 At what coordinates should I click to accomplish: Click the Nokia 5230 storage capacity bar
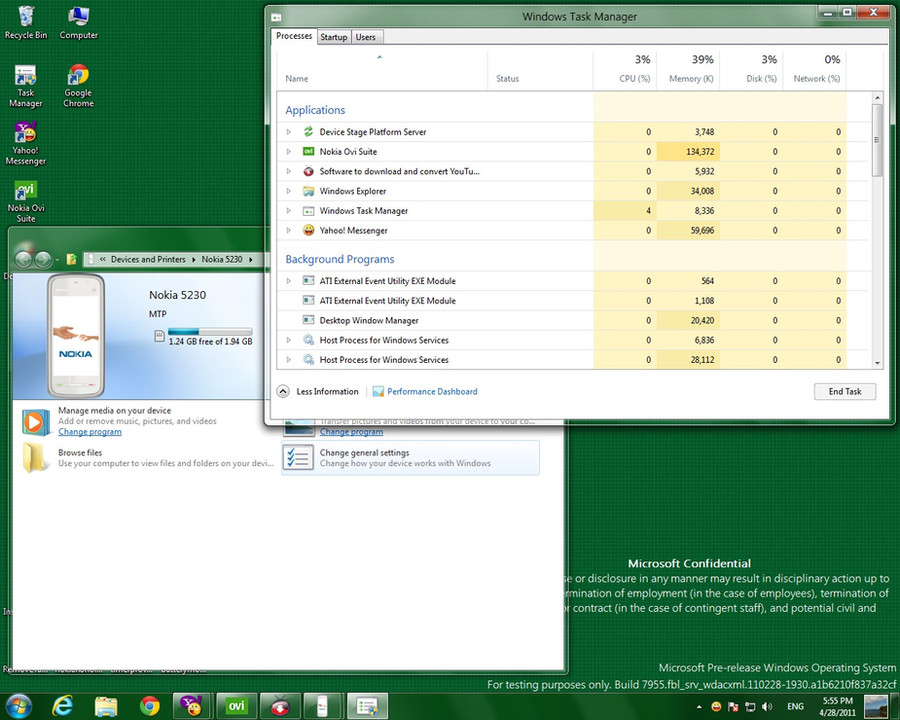click(210, 331)
